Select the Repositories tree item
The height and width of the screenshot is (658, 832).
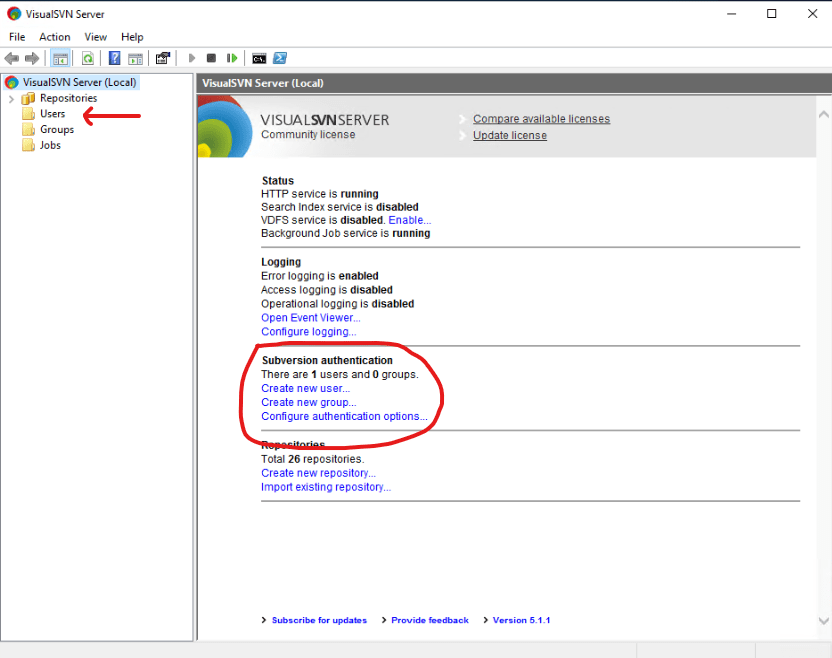[68, 98]
